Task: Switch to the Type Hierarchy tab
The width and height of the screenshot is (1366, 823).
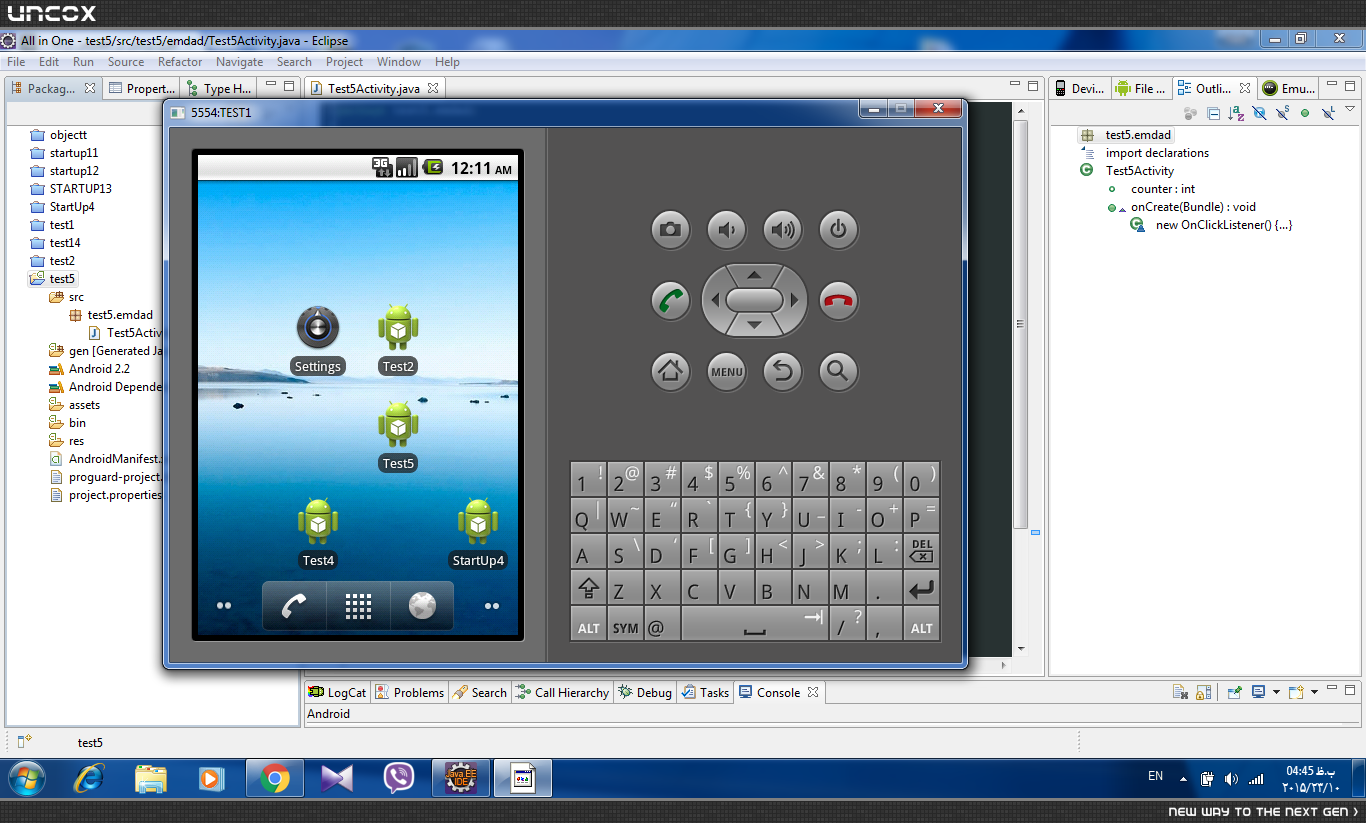Action: (219, 88)
